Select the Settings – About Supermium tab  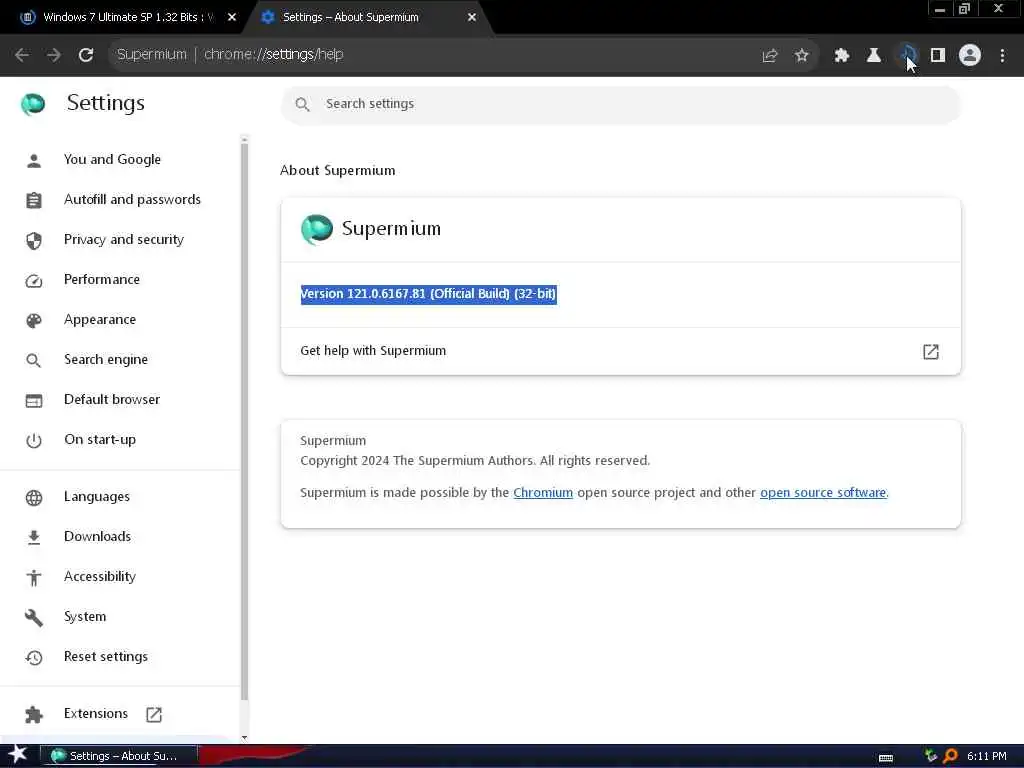pos(366,17)
